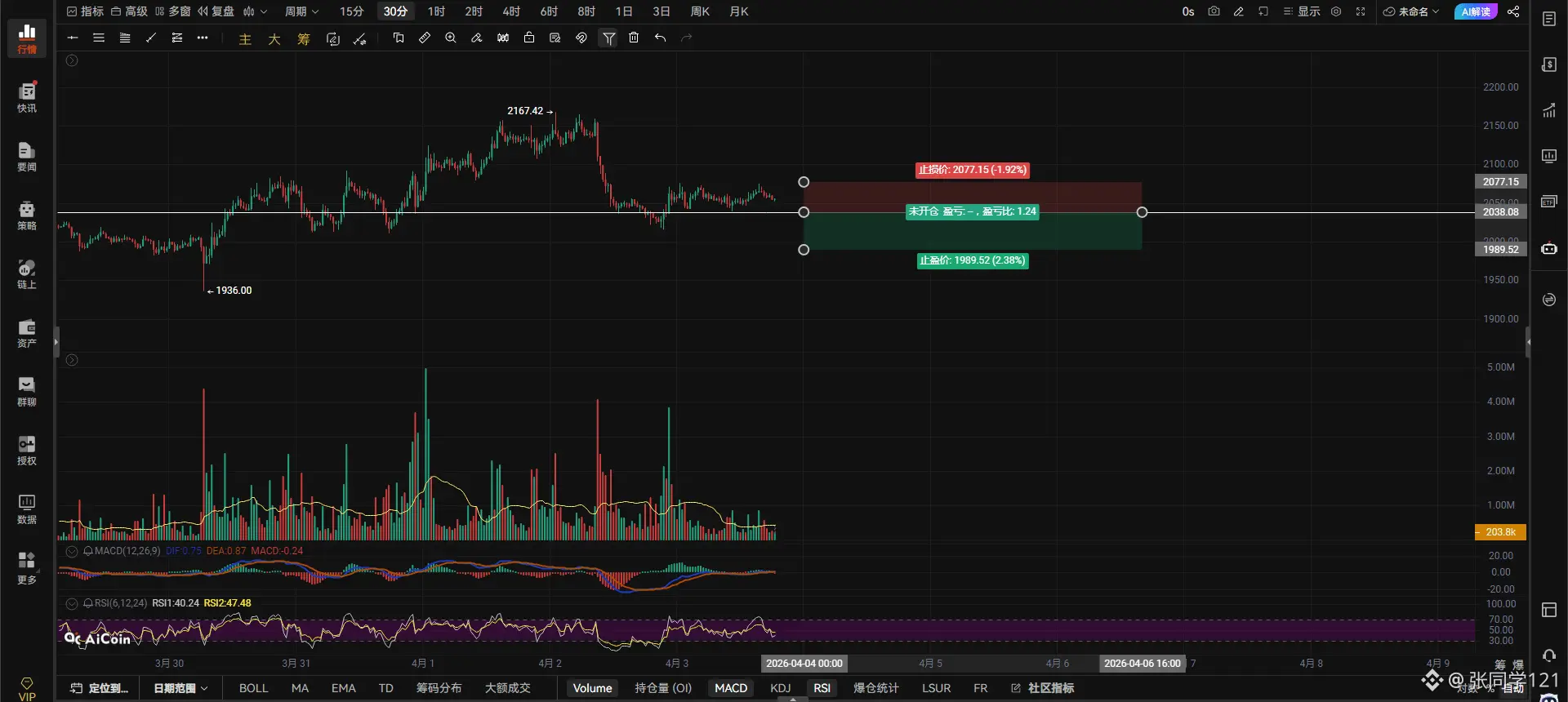Viewport: 1568px width, 702px height.
Task: Toggle the EMA indicator
Action: click(x=344, y=688)
